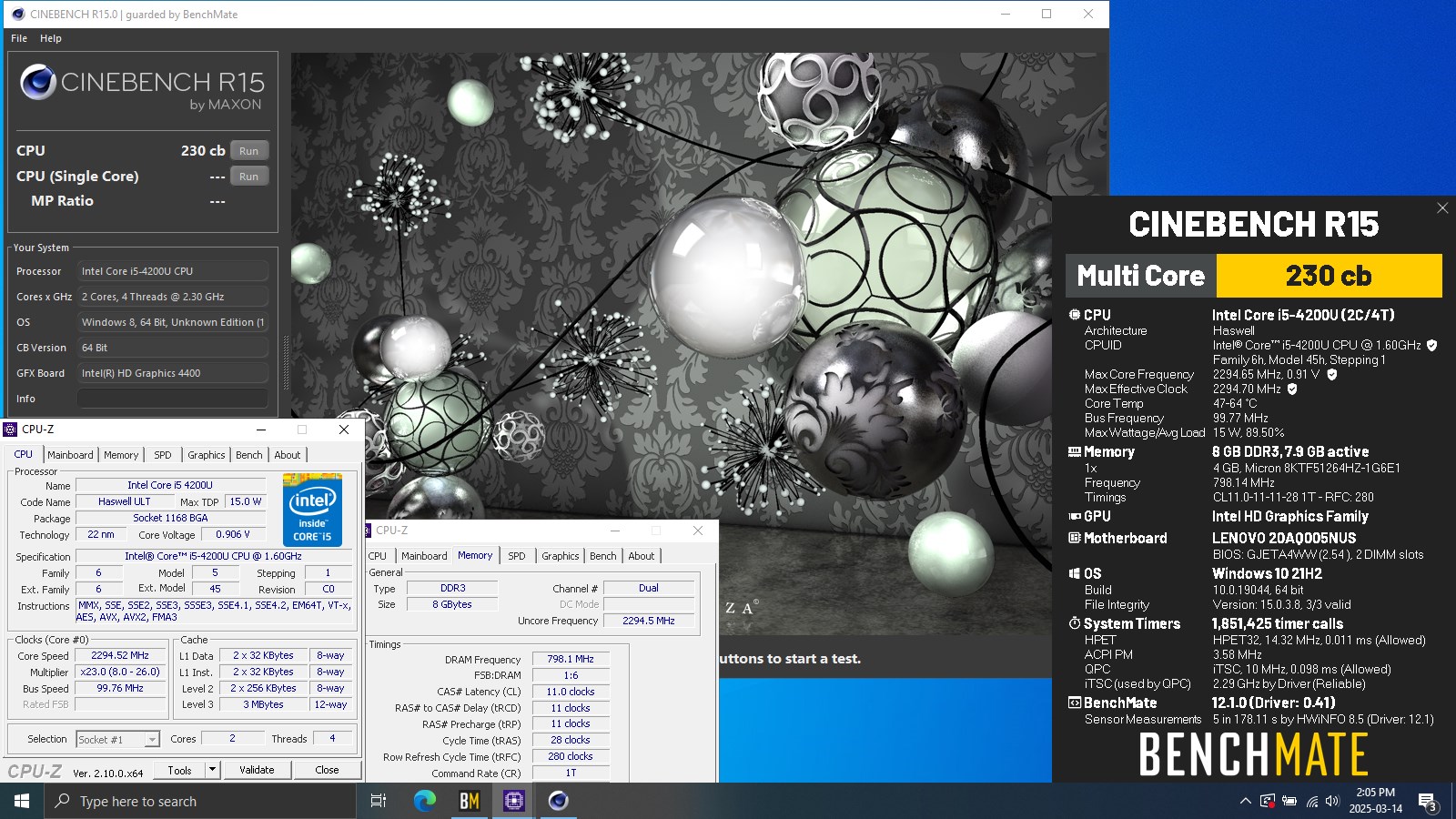Viewport: 1456px width, 819px height.
Task: Switch to Mainboard tab in front CPU-Z
Action: [x=70, y=455]
